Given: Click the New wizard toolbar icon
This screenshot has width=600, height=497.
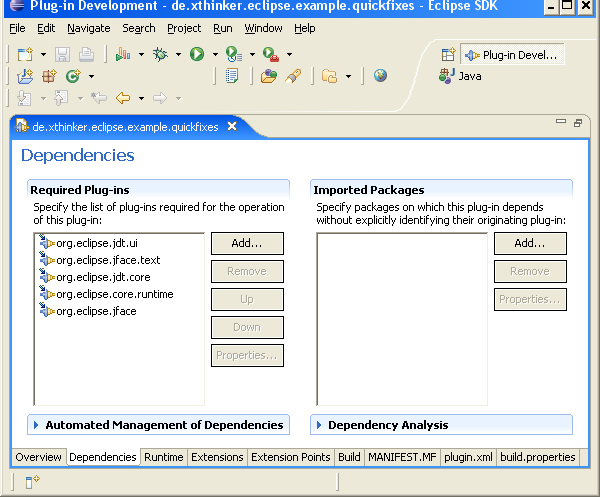Looking at the screenshot, I should click(25, 54).
